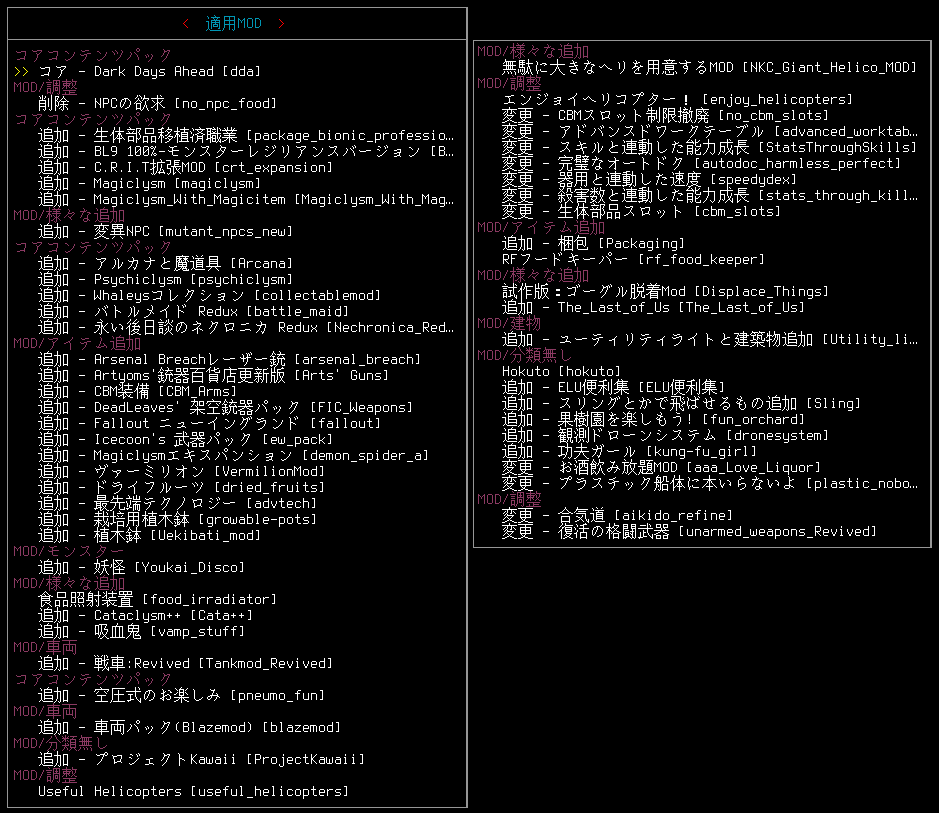Select エンジョイヘリコプター [enjoy_helicopters] mod
Image resolution: width=939 pixels, height=813 pixels.
(x=677, y=99)
